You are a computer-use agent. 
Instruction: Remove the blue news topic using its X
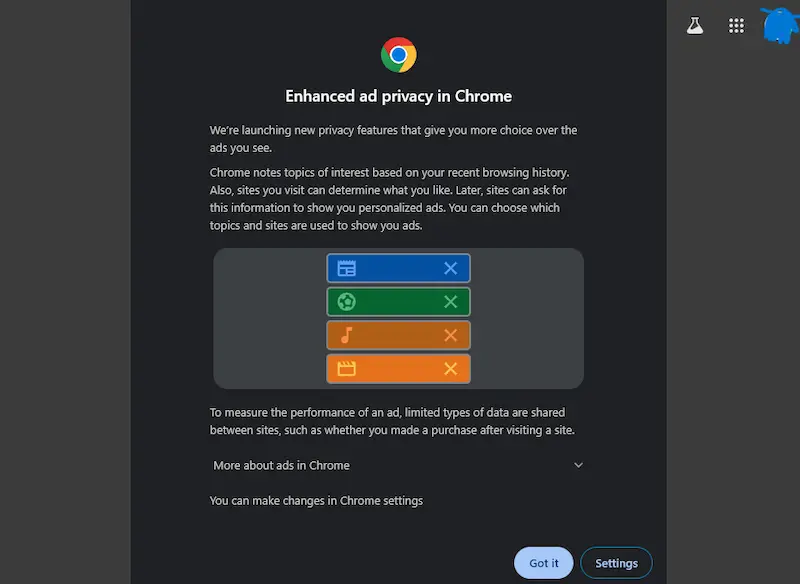pos(450,268)
